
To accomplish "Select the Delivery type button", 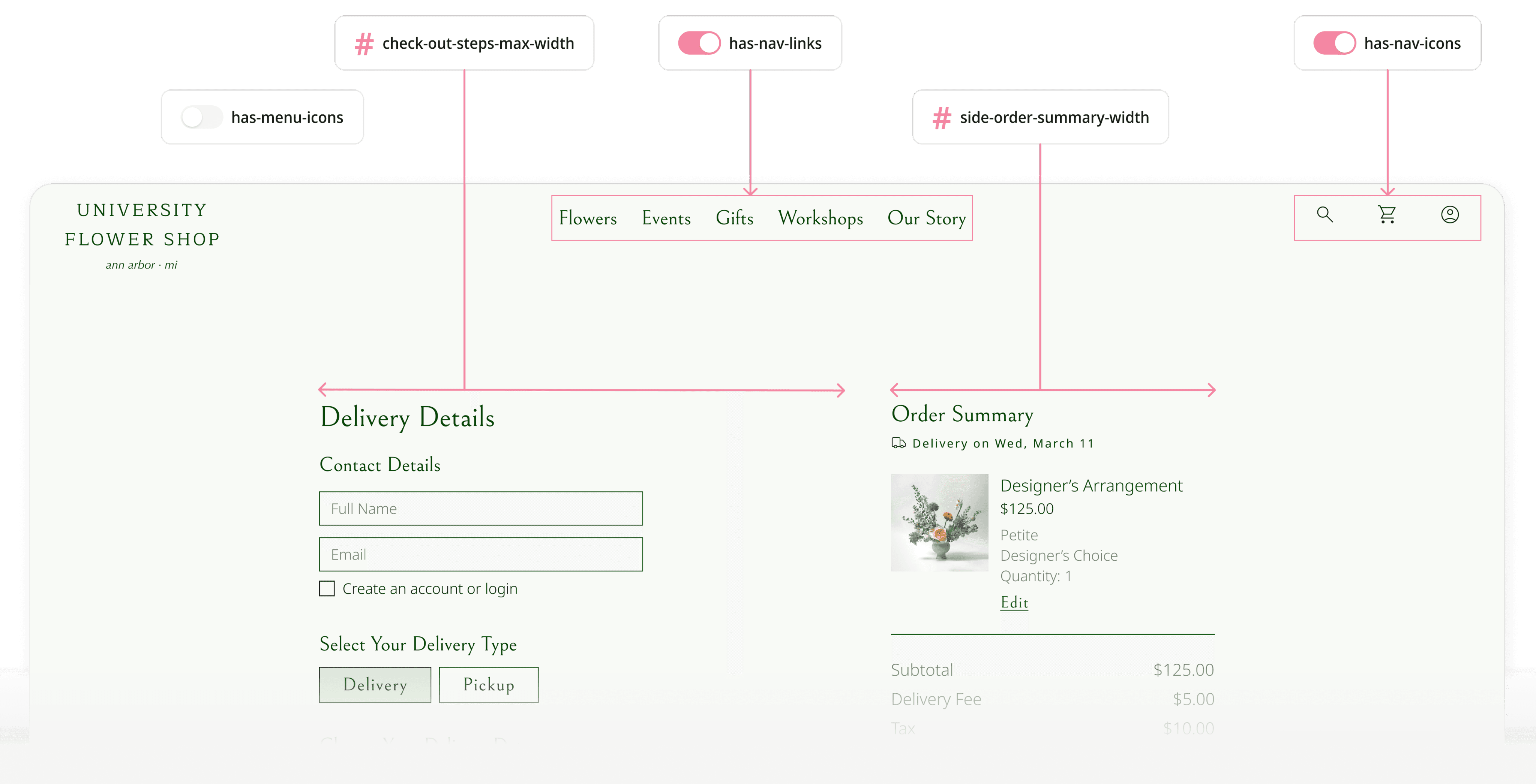I will pos(375,685).
